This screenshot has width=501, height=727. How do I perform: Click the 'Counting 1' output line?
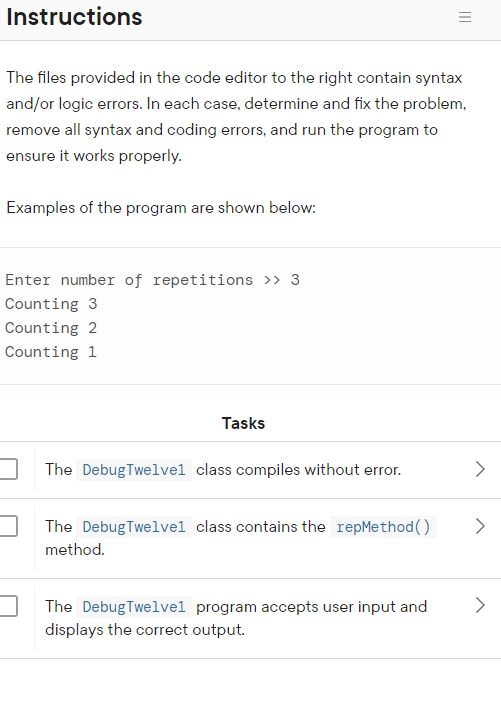51,352
